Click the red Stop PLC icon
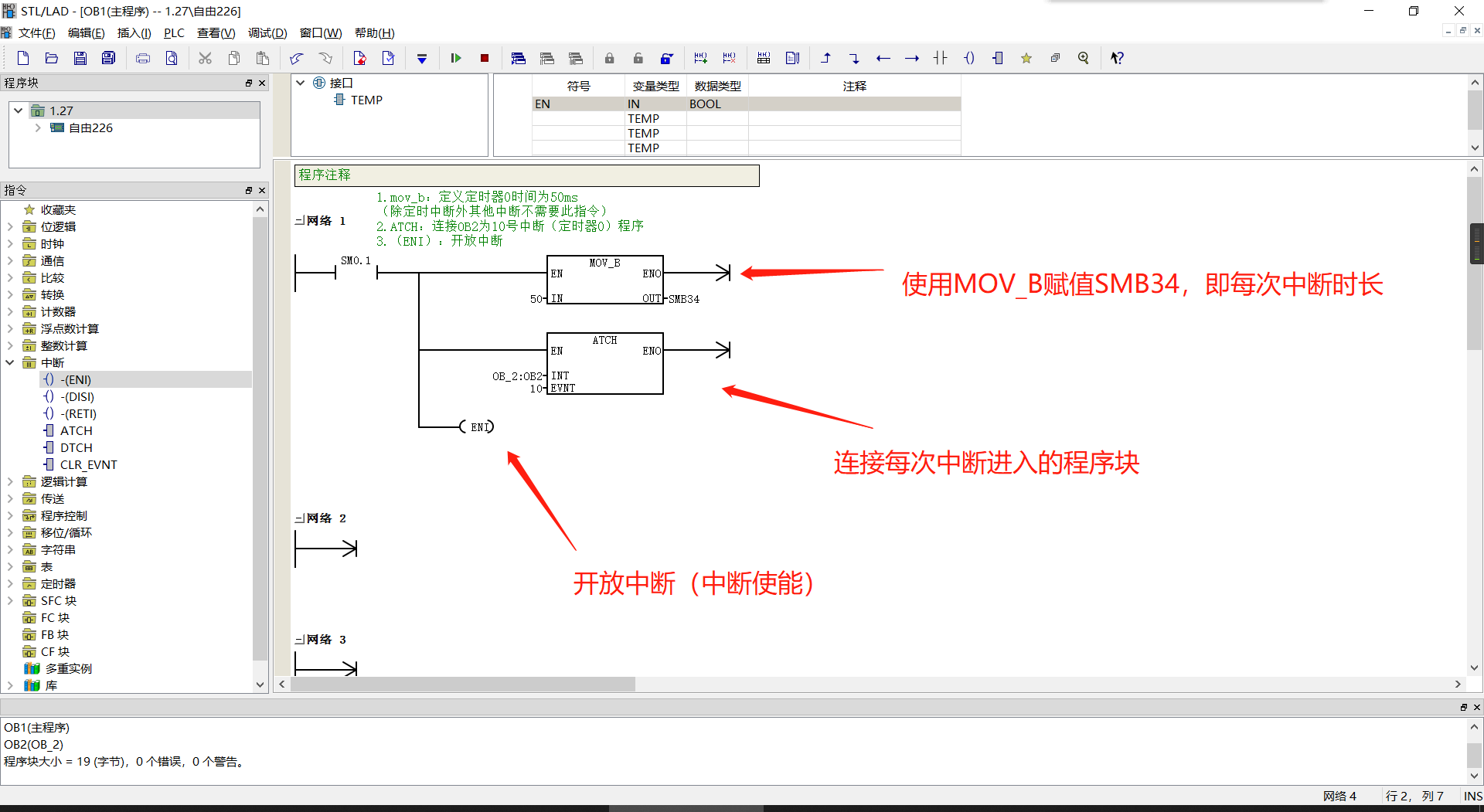 tap(485, 58)
